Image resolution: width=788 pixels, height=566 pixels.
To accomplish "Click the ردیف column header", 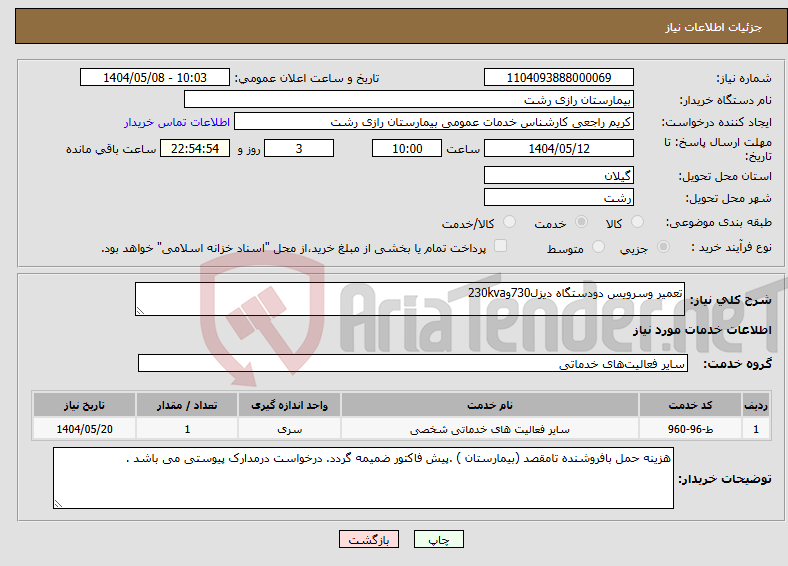I will (756, 405).
